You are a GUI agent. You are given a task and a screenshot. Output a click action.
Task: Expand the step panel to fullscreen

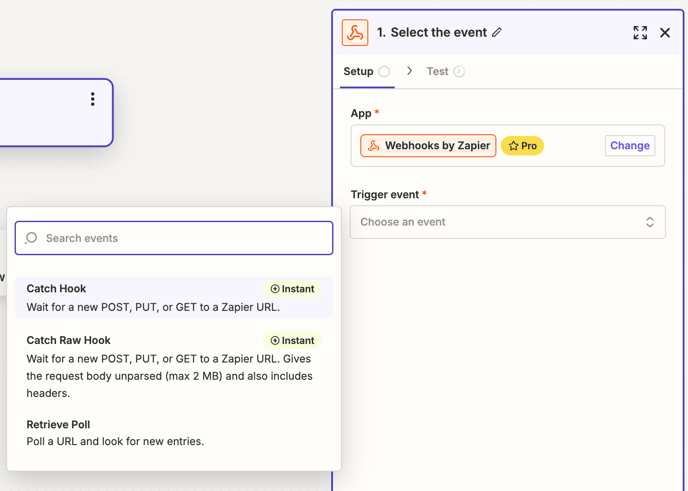coord(640,32)
